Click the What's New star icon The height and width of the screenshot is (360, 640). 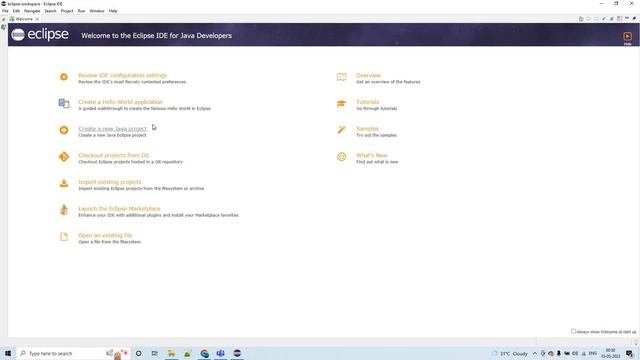pyautogui.click(x=341, y=157)
